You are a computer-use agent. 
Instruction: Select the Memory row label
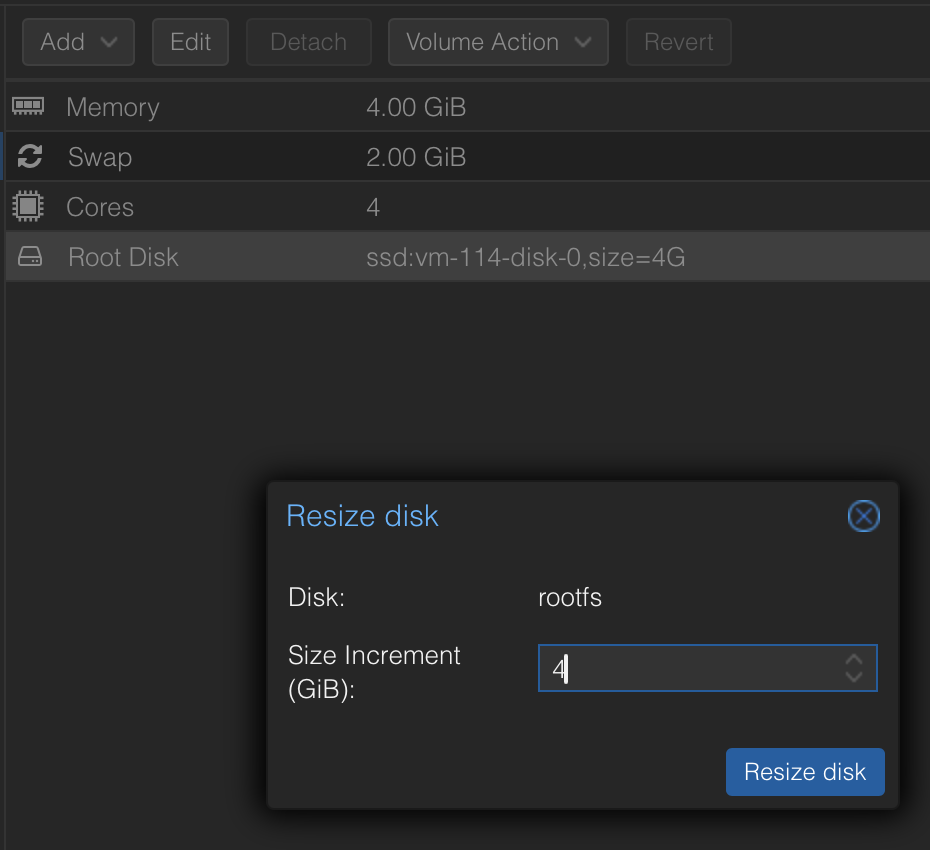112,107
